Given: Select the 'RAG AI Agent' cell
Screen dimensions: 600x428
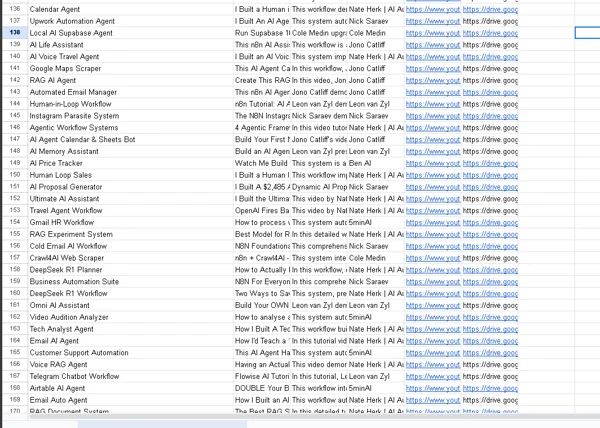Looking at the screenshot, I should pyautogui.click(x=131, y=80).
